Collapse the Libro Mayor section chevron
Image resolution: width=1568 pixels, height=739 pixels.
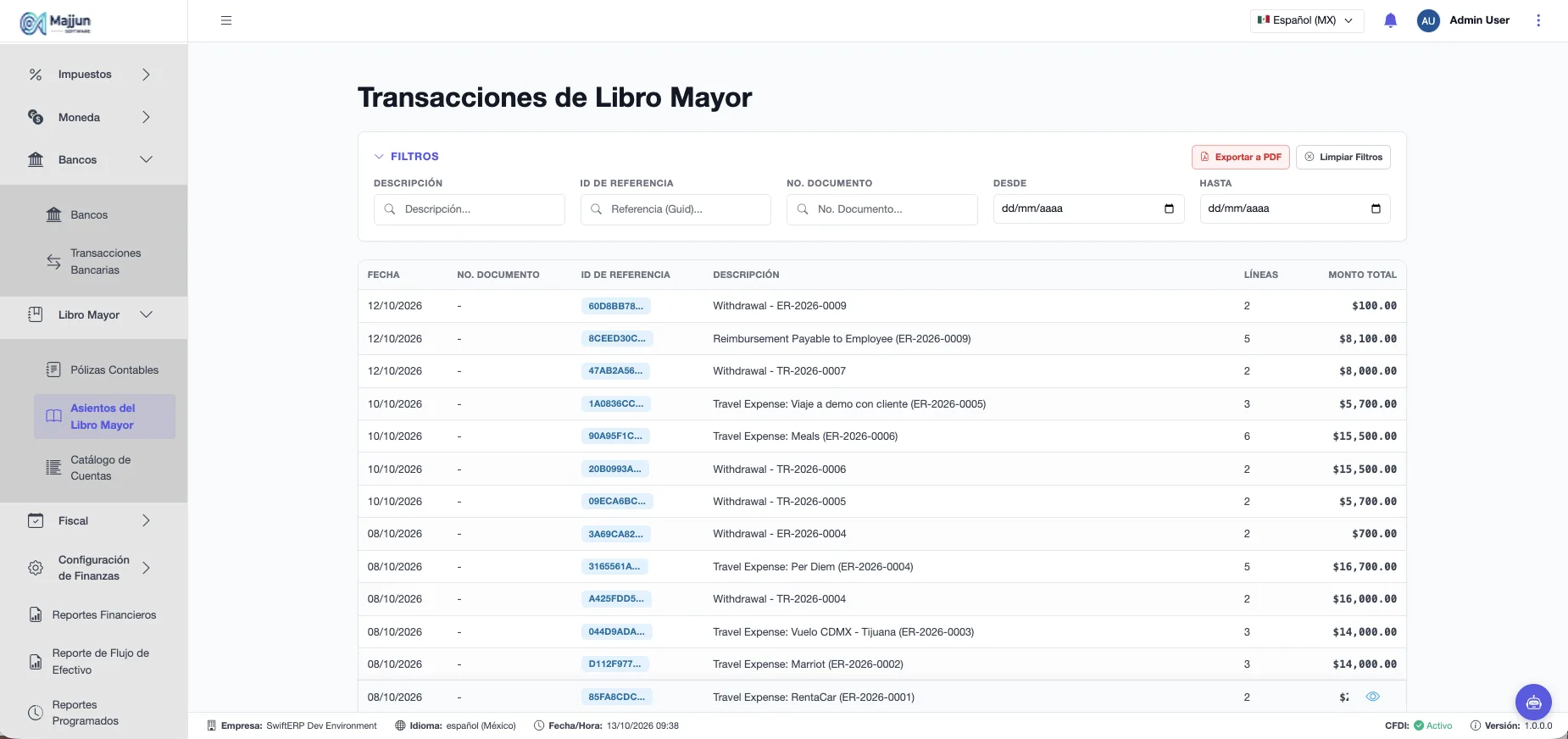(x=146, y=314)
